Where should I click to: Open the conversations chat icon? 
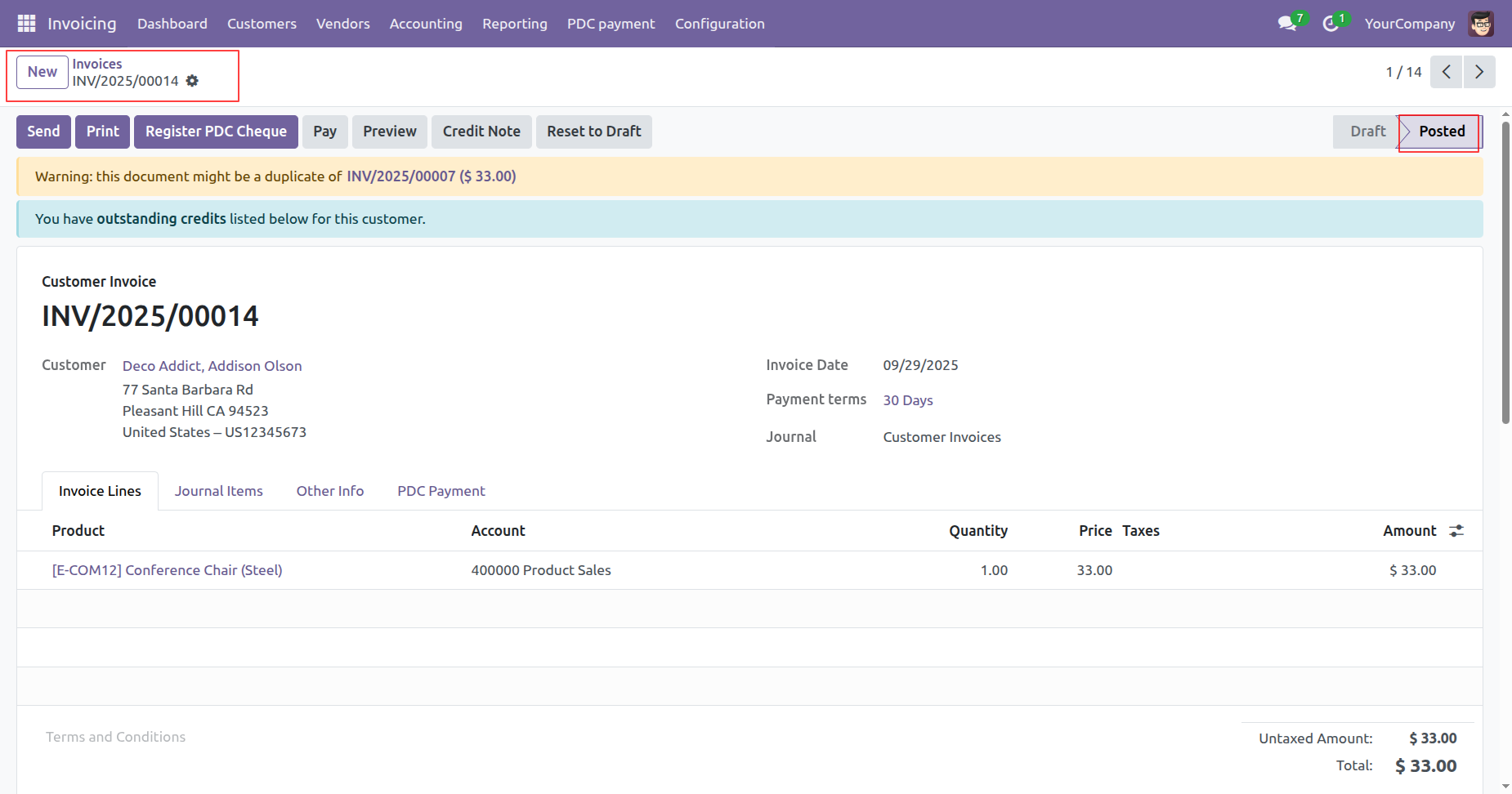coord(1287,24)
